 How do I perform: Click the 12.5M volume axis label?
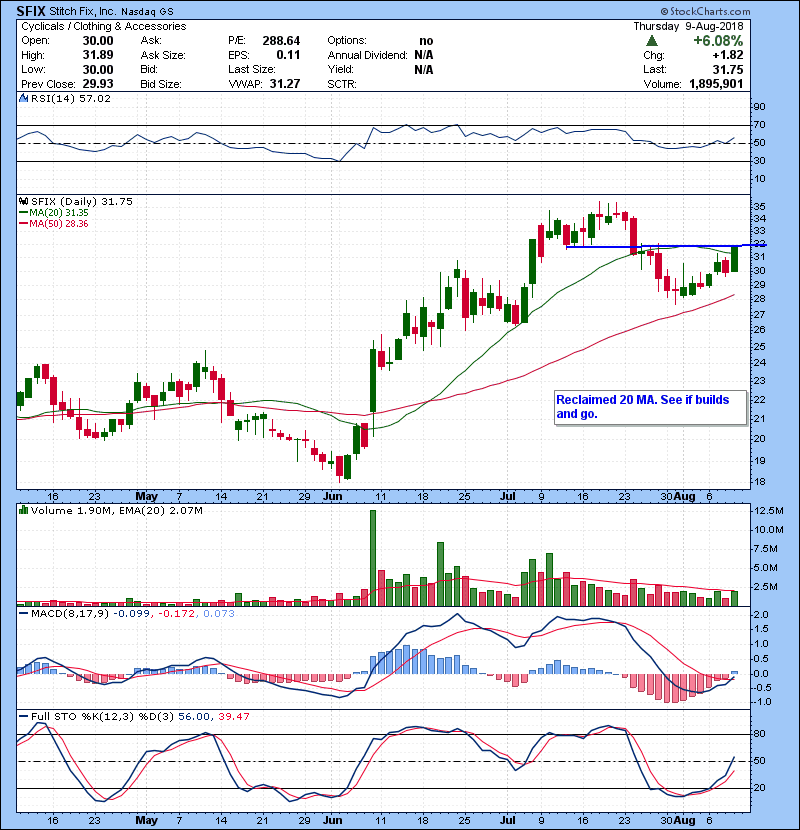pyautogui.click(x=769, y=511)
